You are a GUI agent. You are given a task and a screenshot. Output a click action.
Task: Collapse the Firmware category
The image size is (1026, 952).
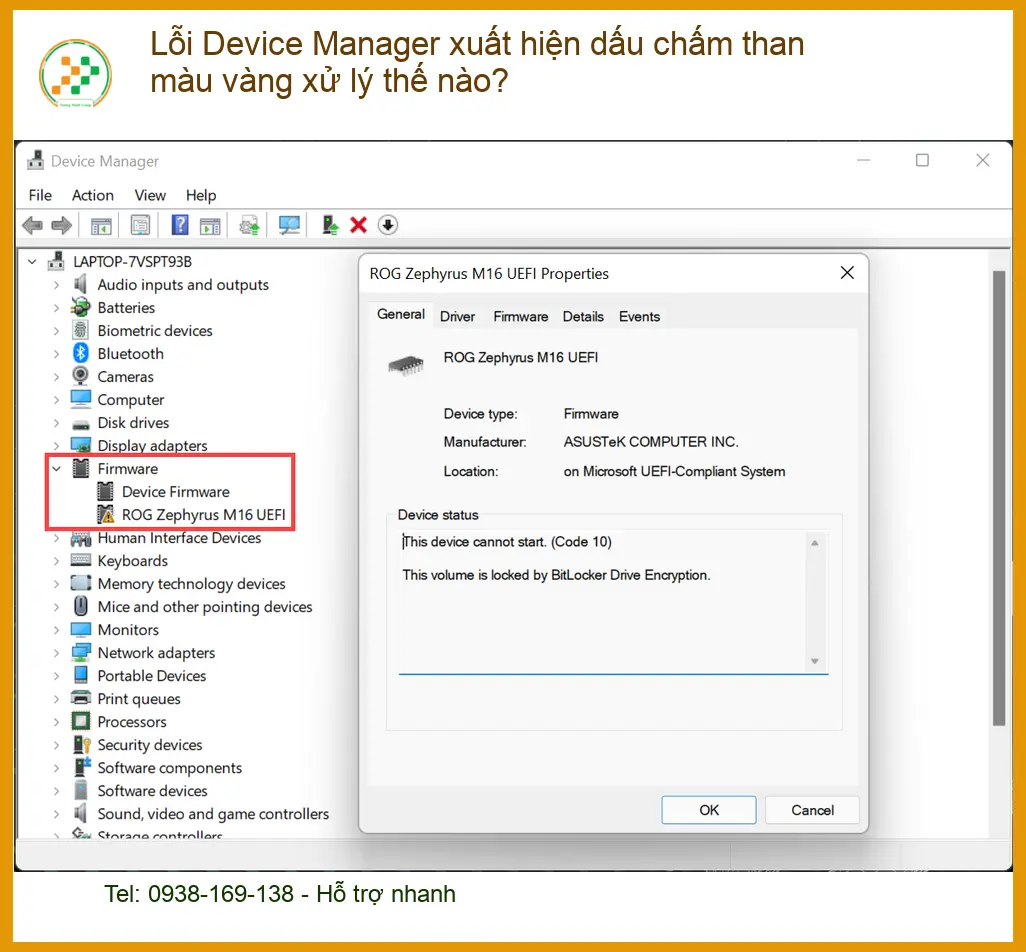[57, 468]
